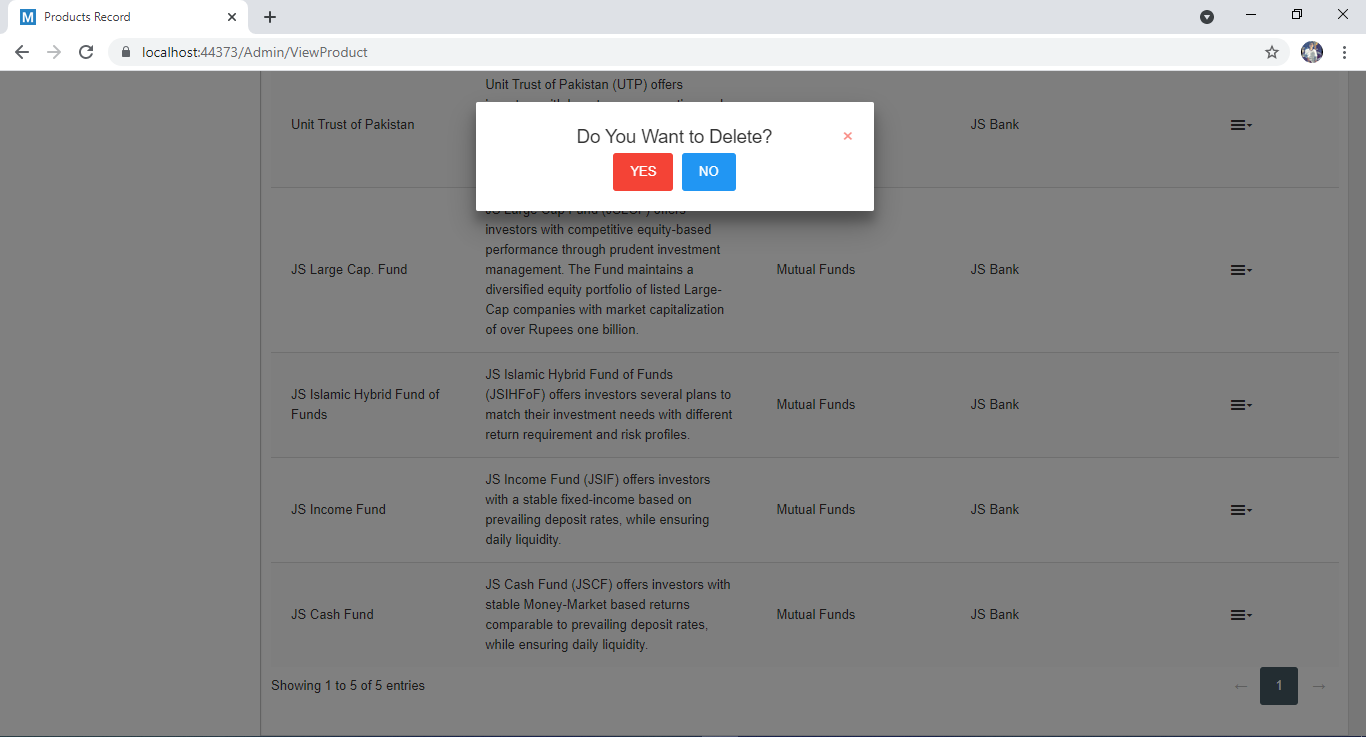
Task: Open the Chrome profile avatar
Action: click(1312, 52)
